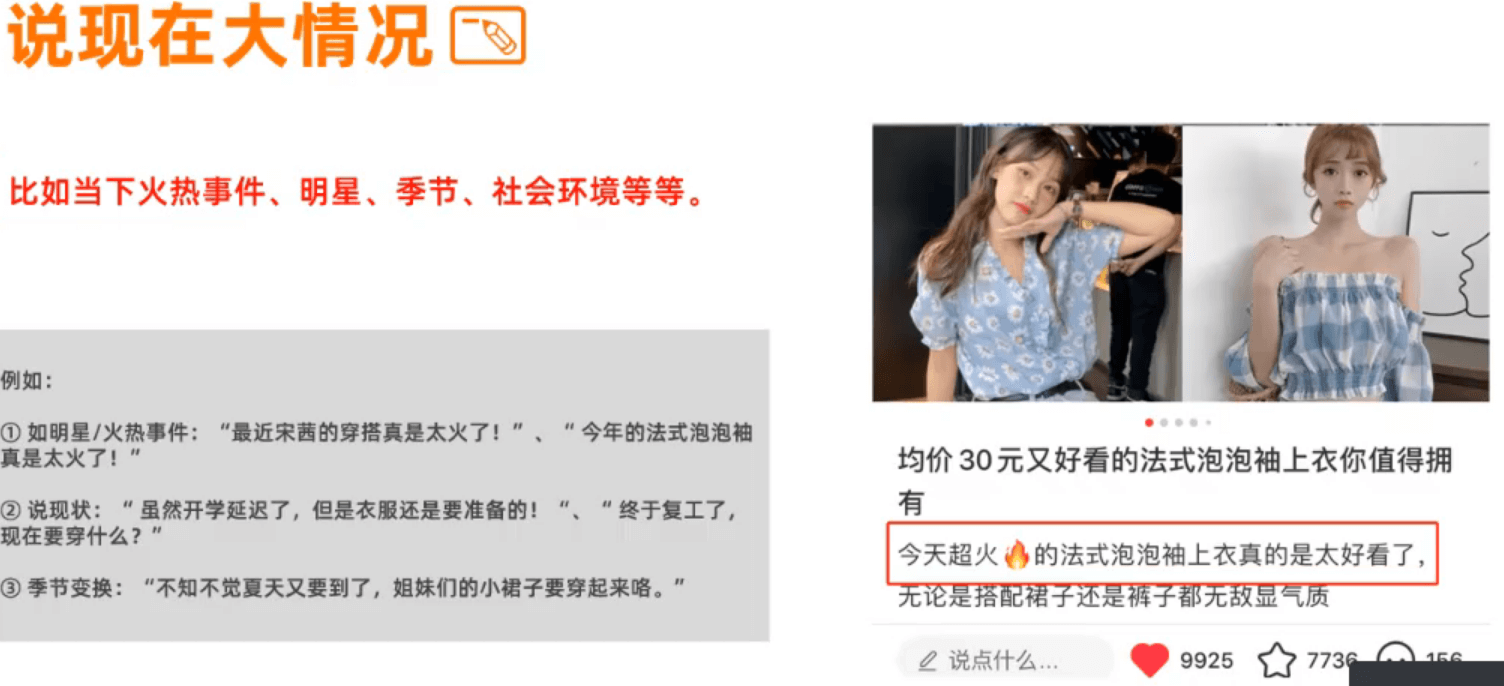Select the first red carousel dot
This screenshot has height=686, width=1504.
tap(1149, 423)
